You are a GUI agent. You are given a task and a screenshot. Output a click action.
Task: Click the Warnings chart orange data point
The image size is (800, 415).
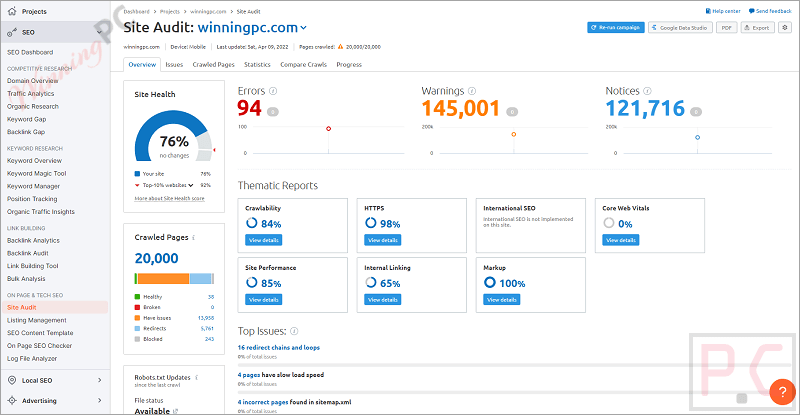click(514, 134)
